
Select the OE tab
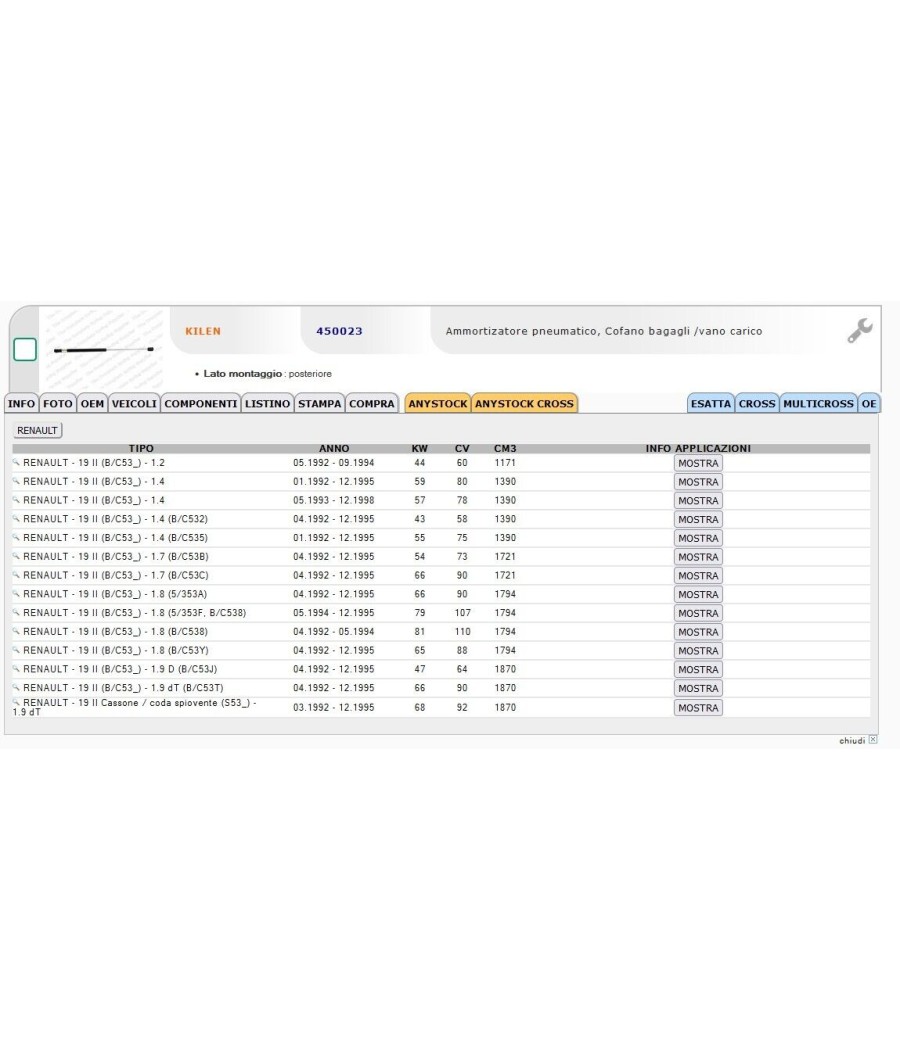869,403
